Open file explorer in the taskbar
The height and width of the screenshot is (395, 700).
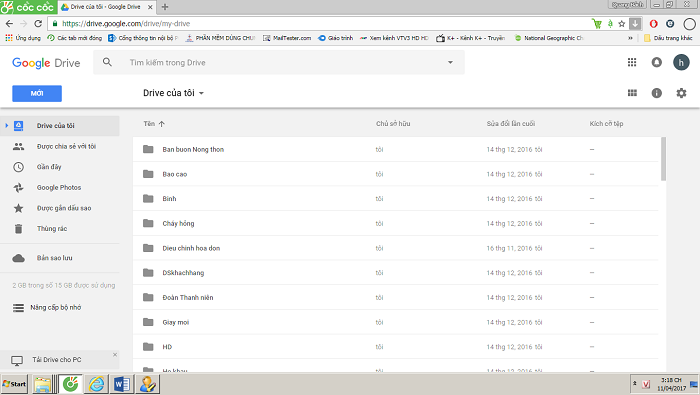point(43,384)
